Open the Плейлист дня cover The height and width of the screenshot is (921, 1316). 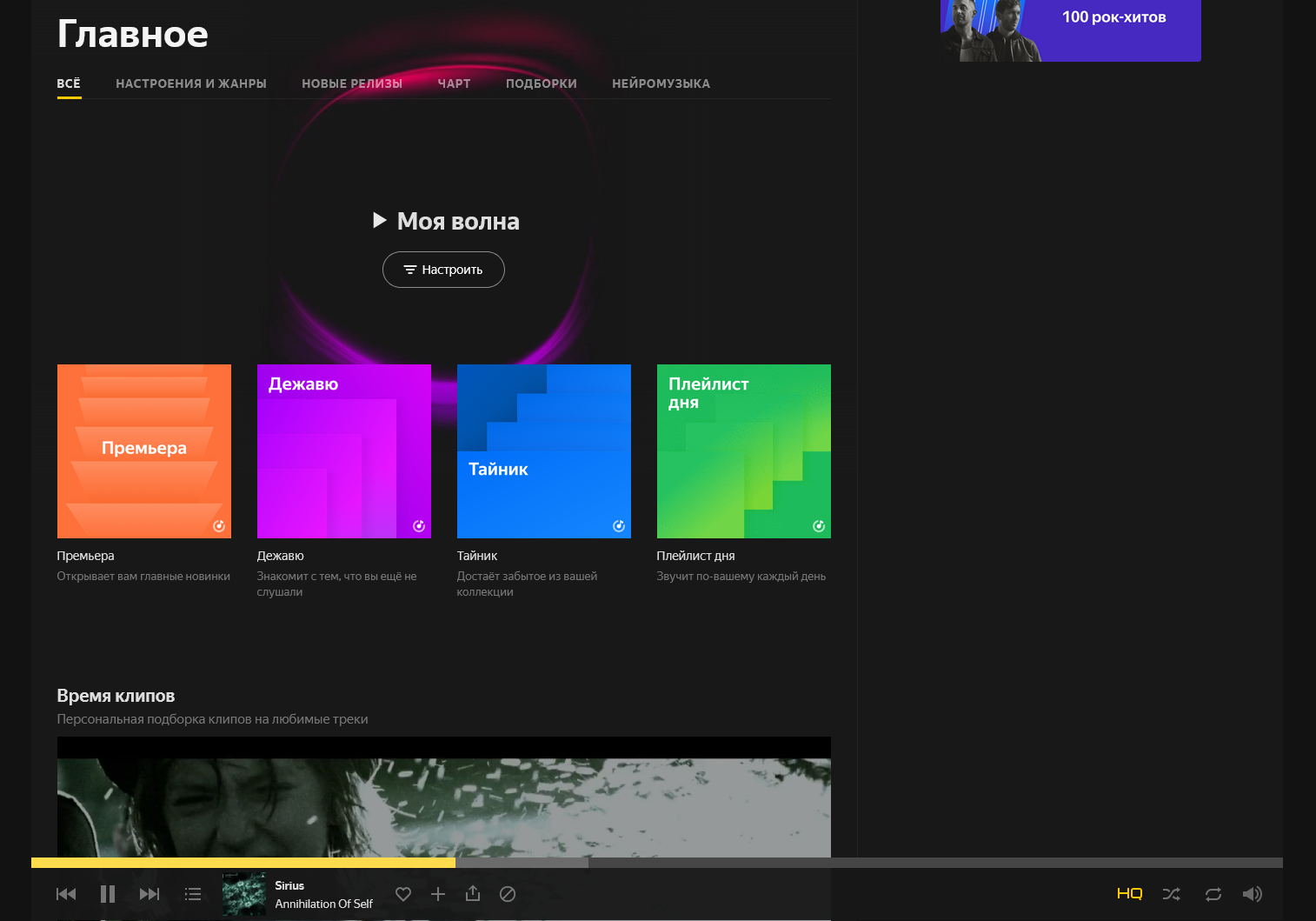(x=744, y=451)
